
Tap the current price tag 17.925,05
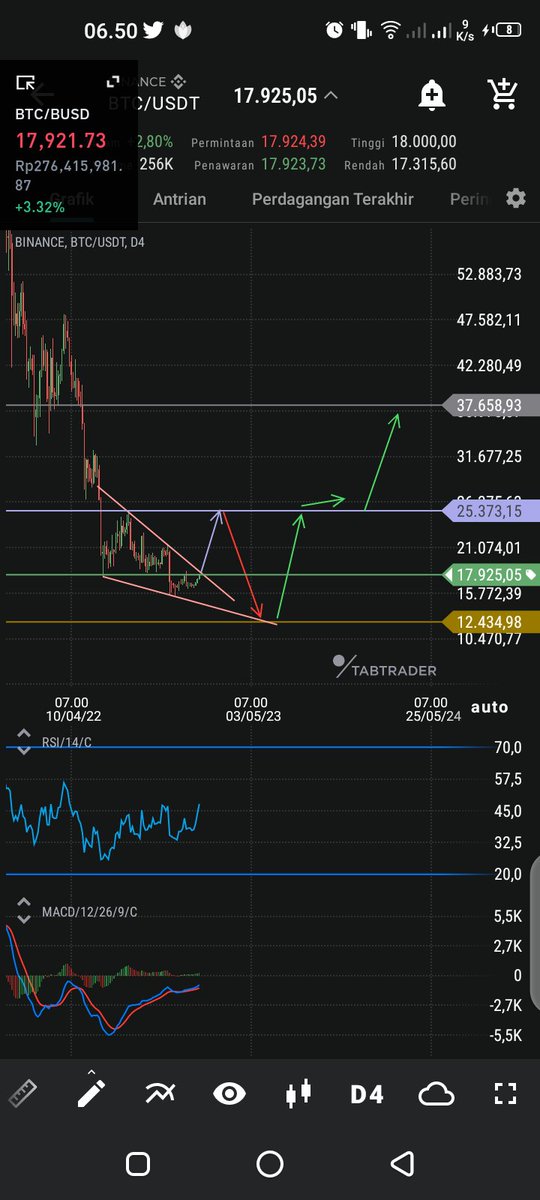(x=490, y=575)
